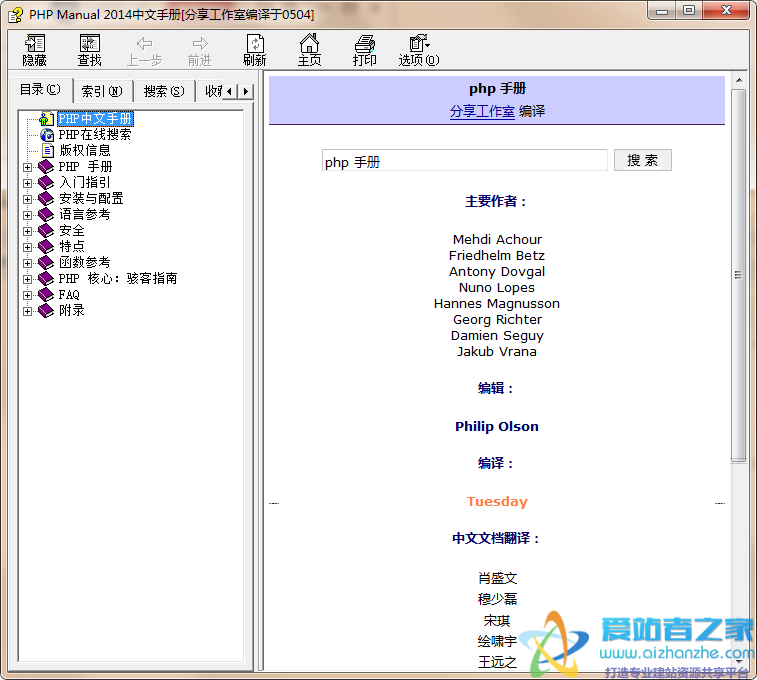Click the Forward (前进) arrow icon
Viewport: 757px width, 680px height.
200,44
